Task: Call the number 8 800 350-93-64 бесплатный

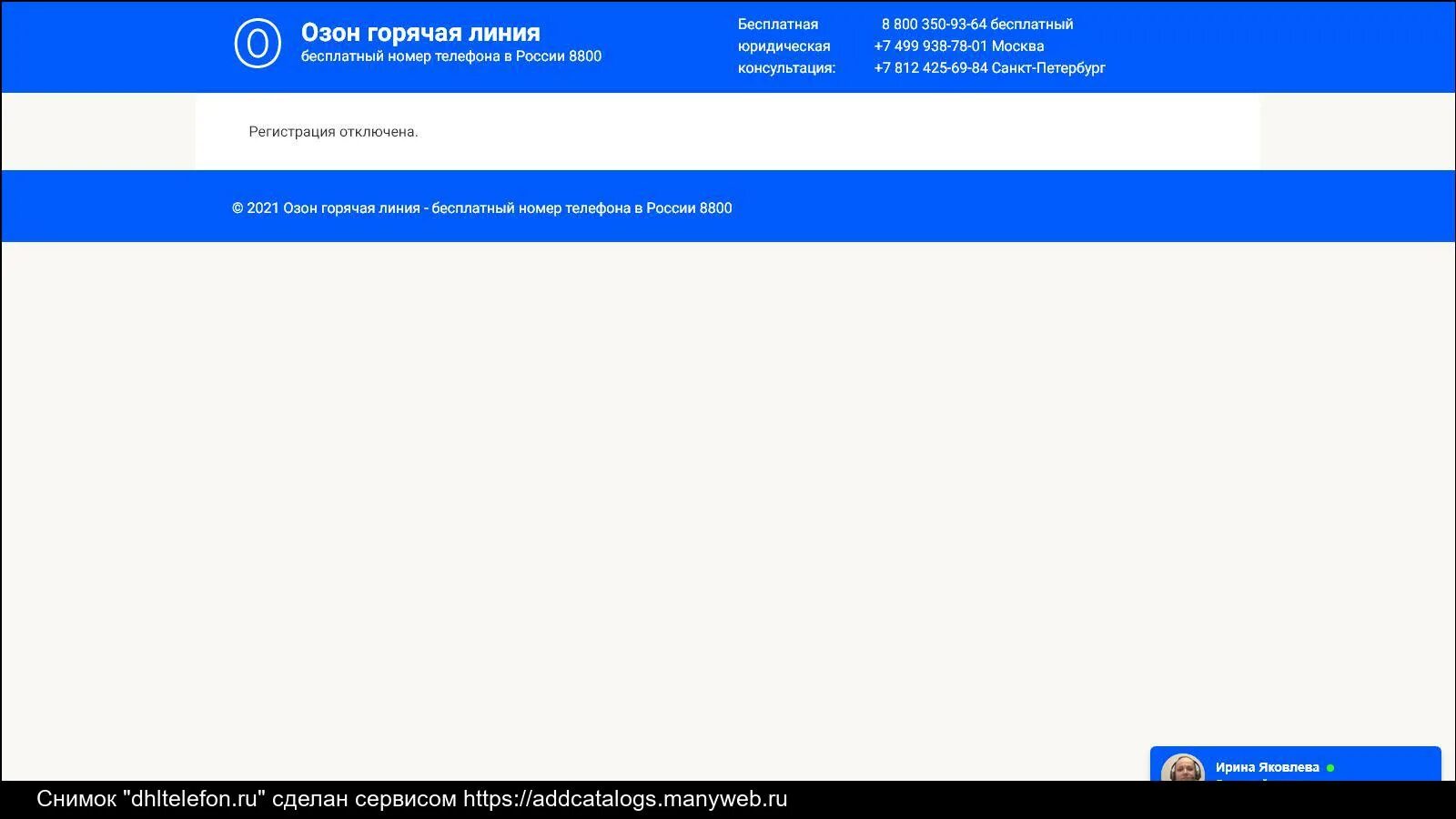Action: (977, 25)
